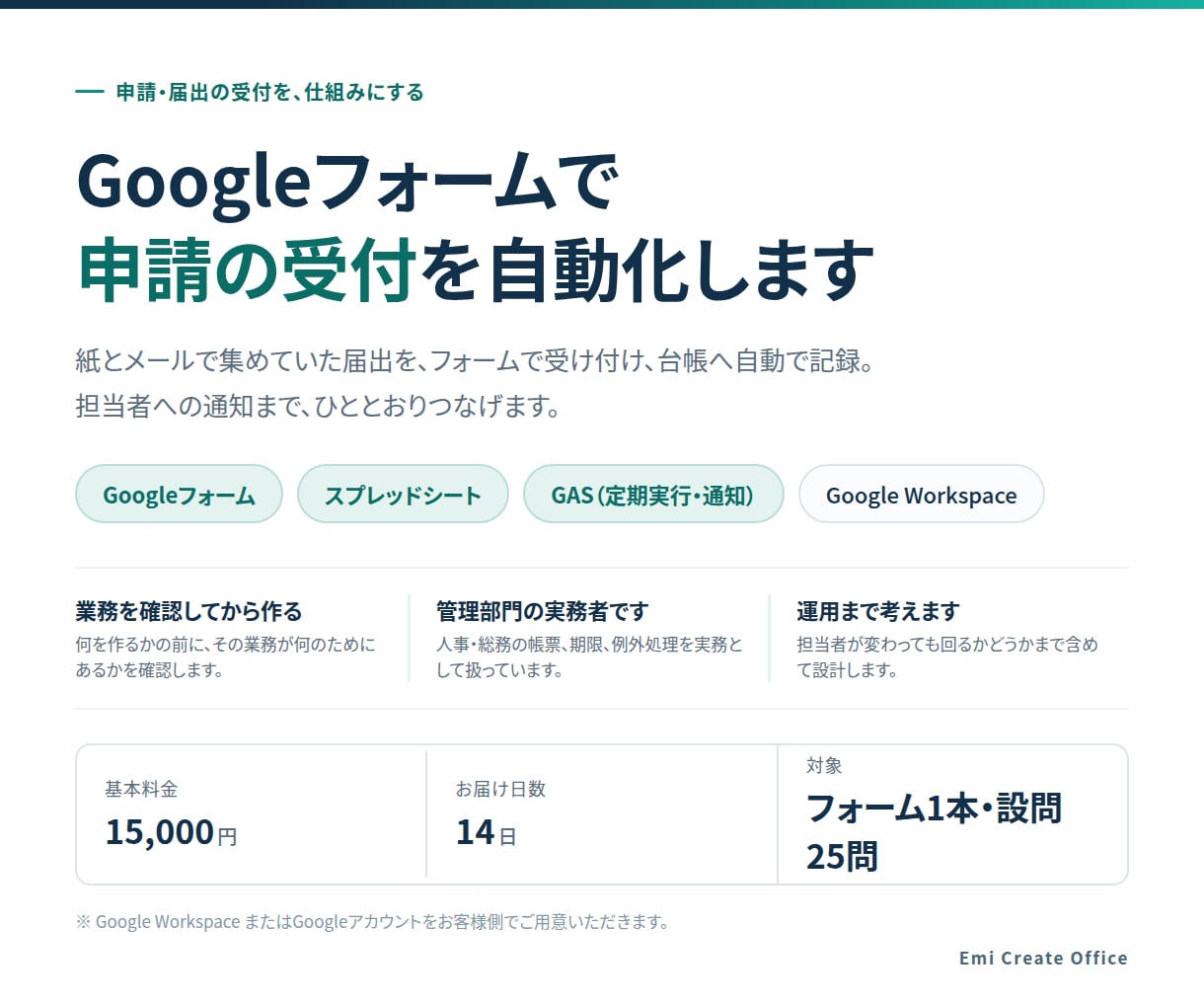Click the heading text を自動化します

[x=647, y=270]
